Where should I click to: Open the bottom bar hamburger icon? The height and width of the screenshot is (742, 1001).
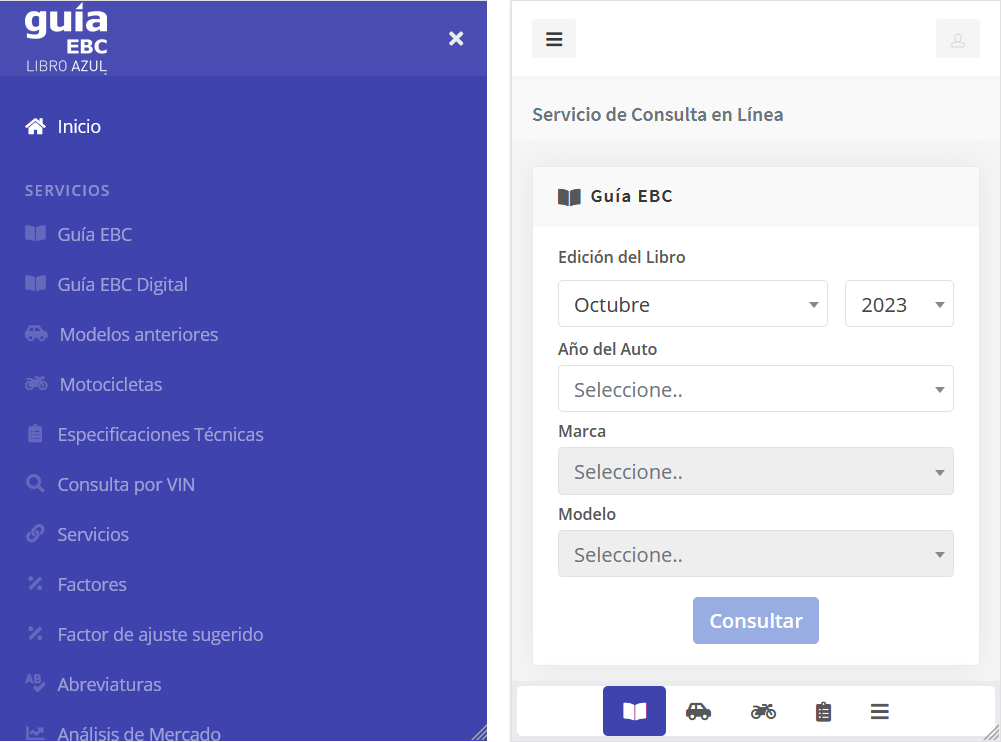point(879,711)
